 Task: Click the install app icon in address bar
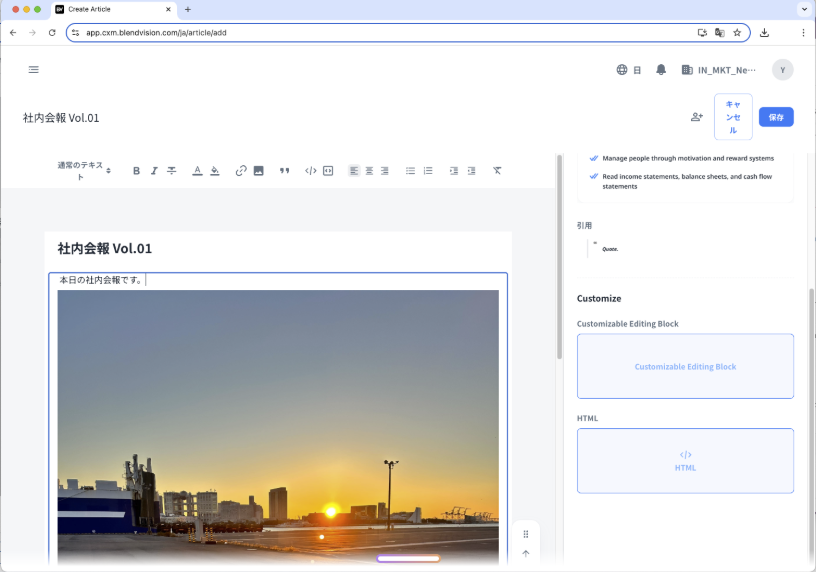point(702,33)
